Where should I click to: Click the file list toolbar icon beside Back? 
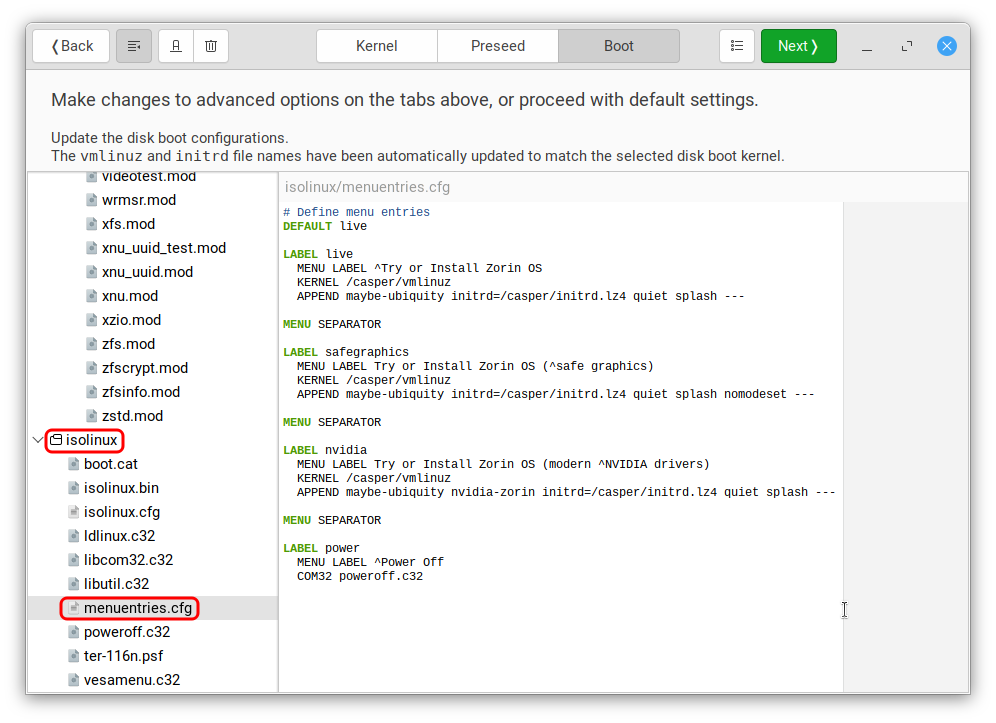(x=133, y=45)
